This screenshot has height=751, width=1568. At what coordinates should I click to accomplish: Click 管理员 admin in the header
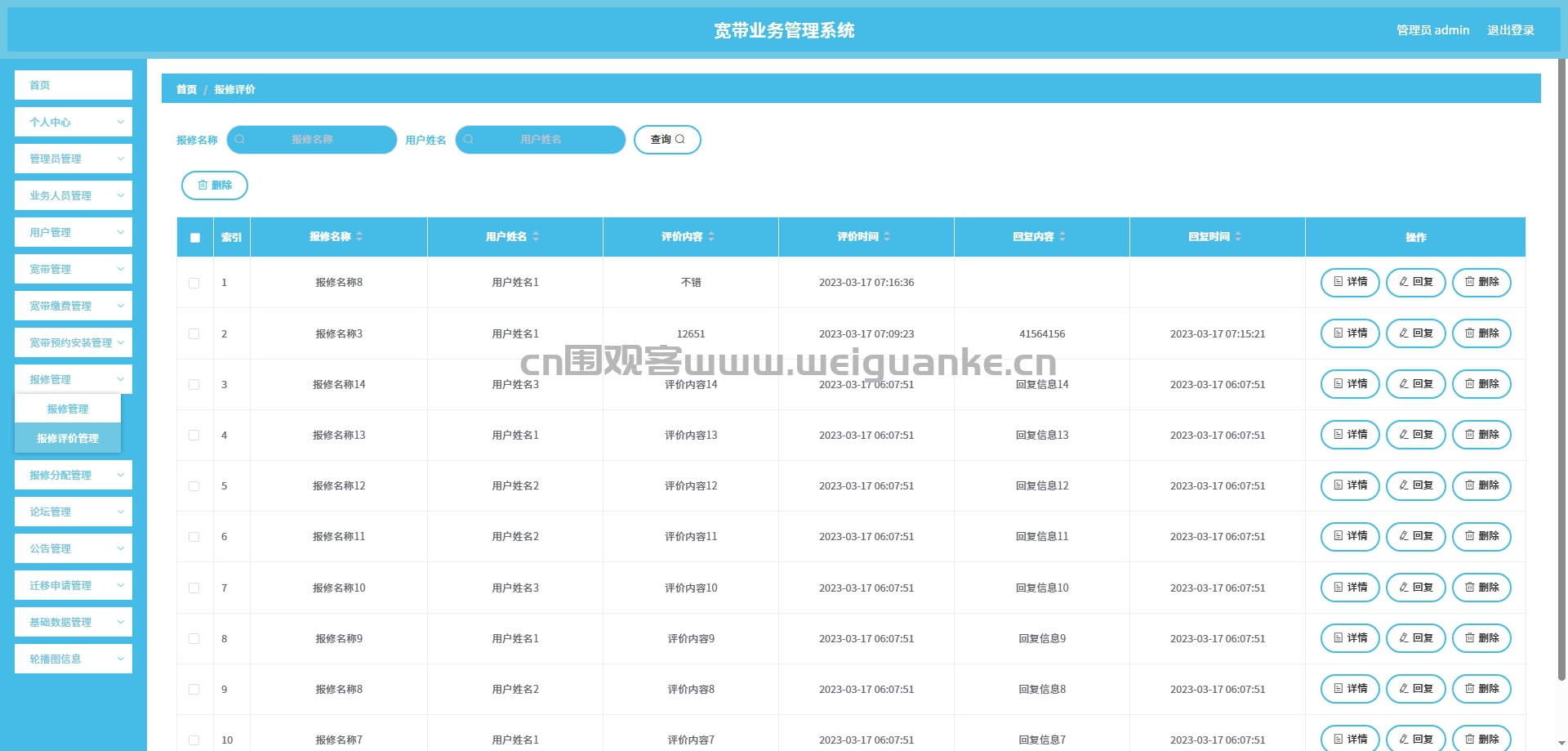(1432, 30)
